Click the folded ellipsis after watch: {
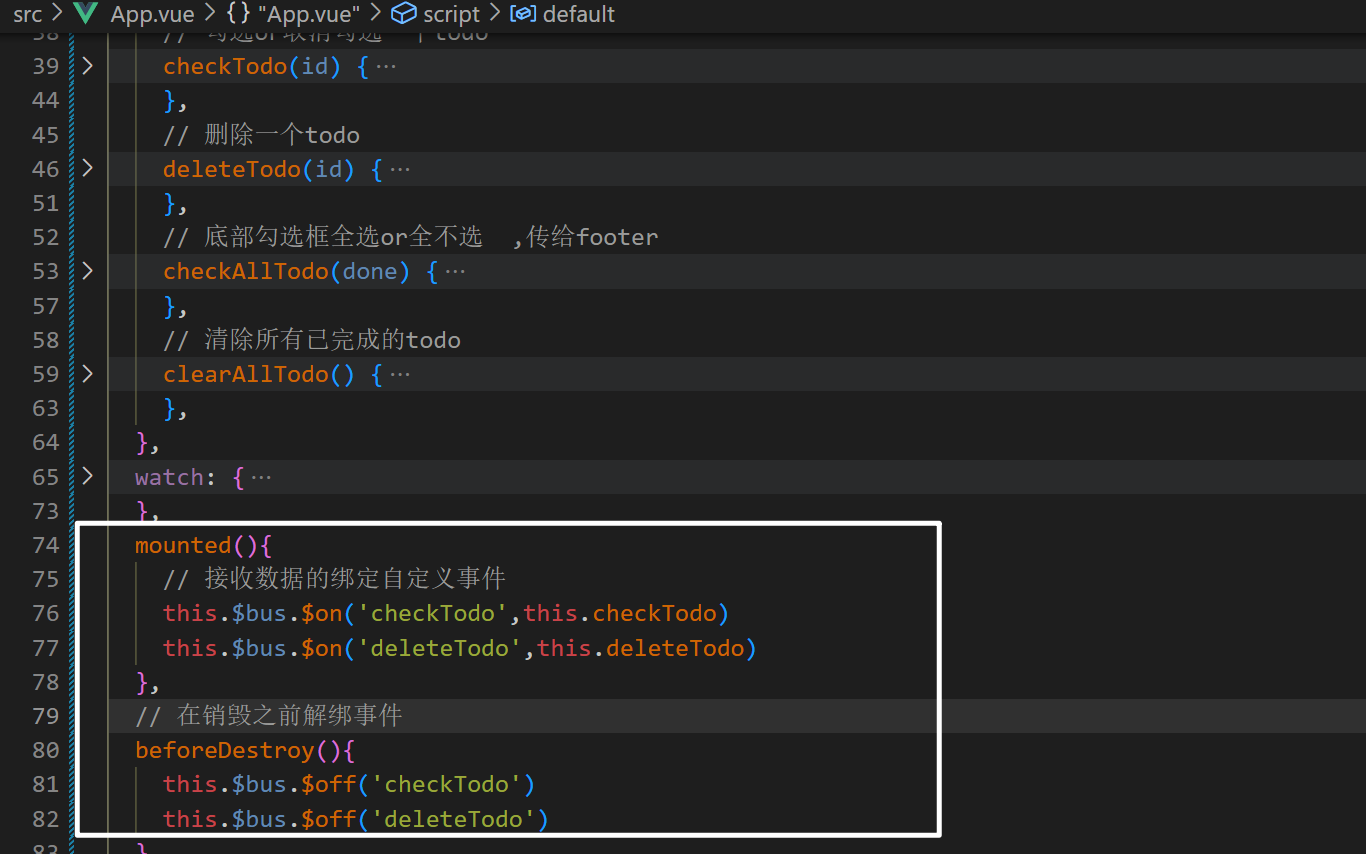Screen dimensions: 1366x854 261,478
